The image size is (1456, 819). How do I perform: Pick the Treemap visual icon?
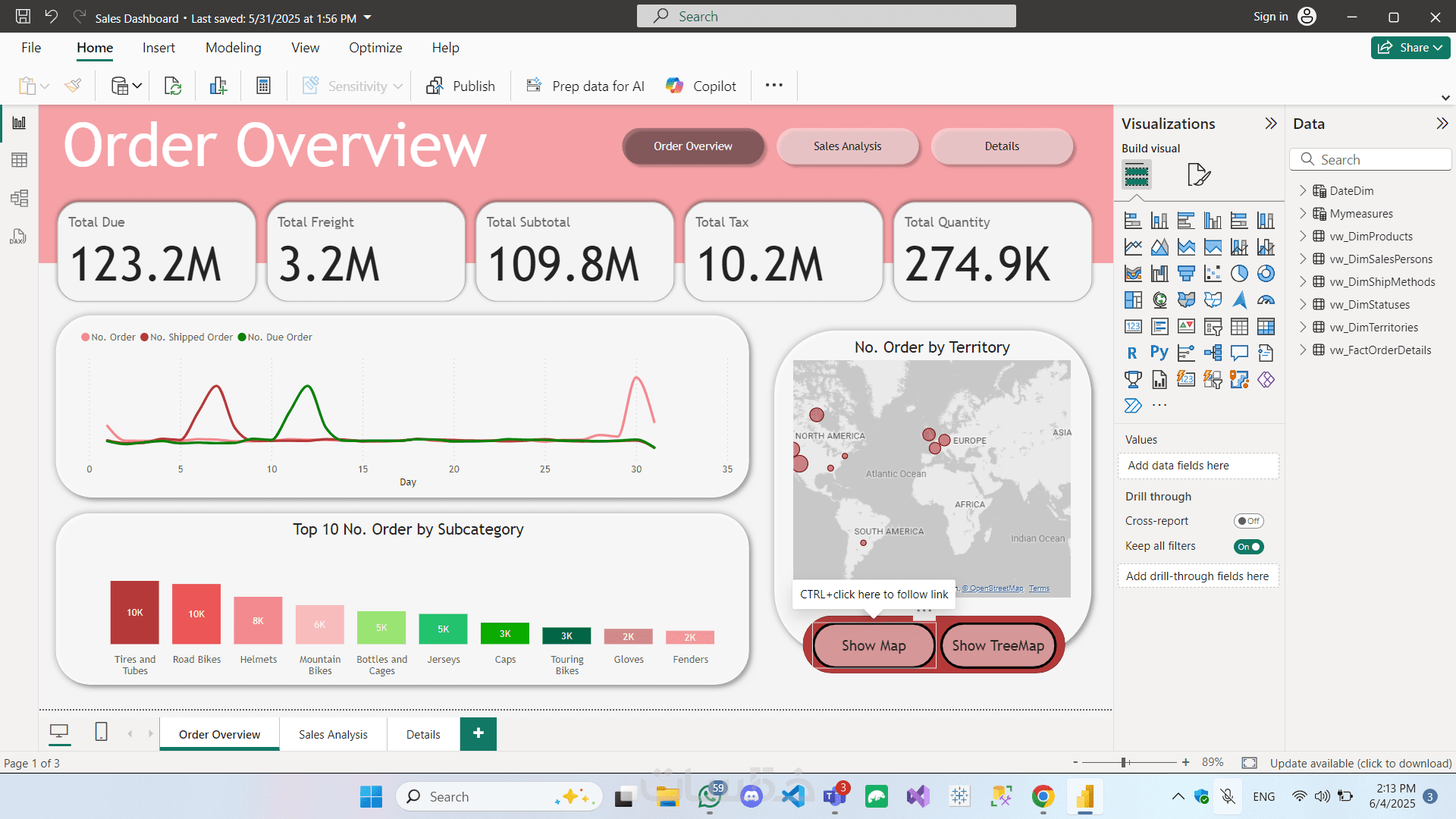tap(1133, 300)
